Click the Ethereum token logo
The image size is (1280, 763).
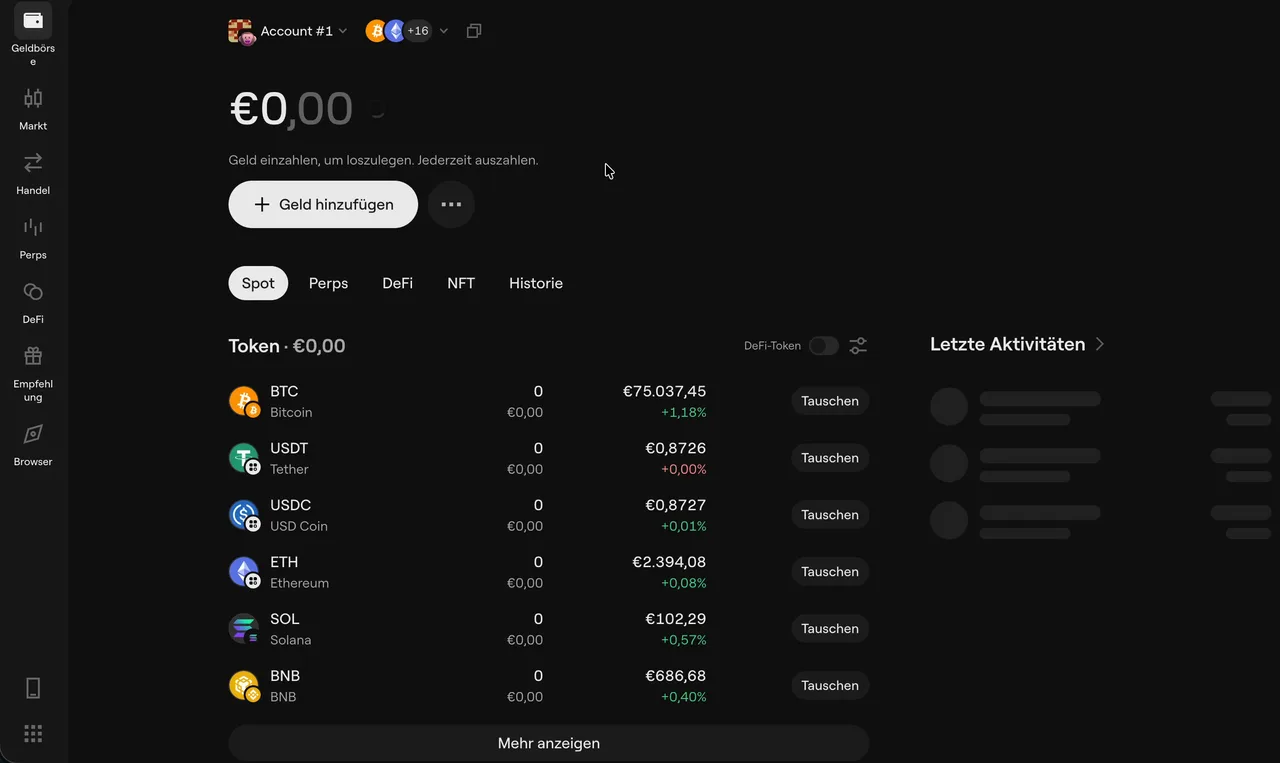(x=244, y=572)
